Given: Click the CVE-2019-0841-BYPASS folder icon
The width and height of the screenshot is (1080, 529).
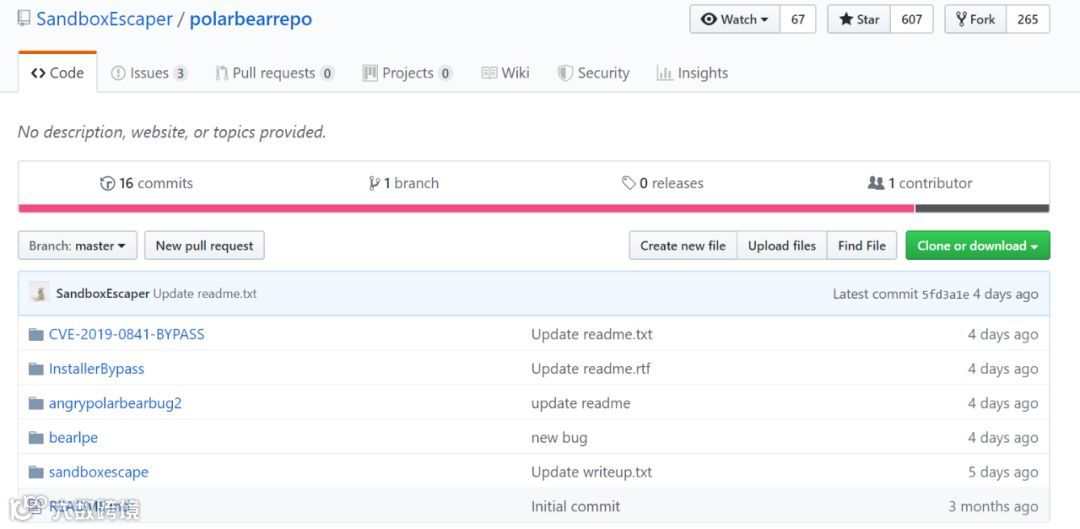Looking at the screenshot, I should 36,334.
